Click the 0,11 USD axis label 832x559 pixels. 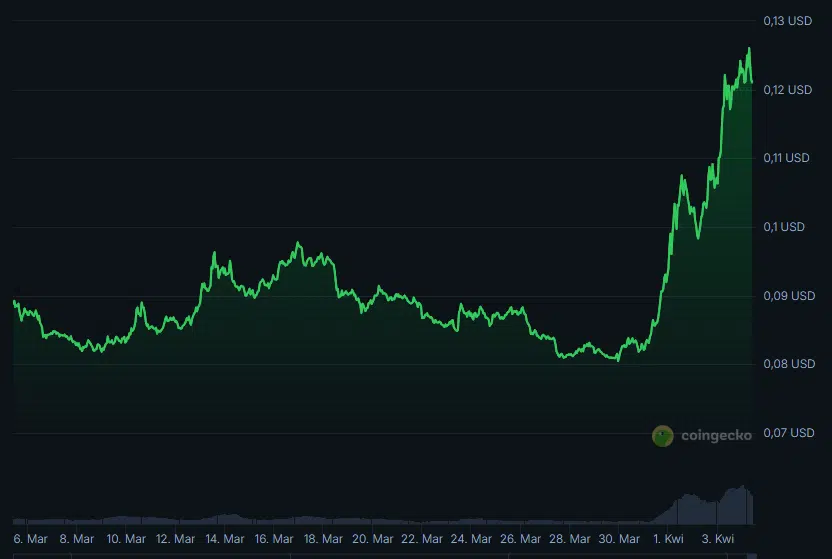pos(788,158)
